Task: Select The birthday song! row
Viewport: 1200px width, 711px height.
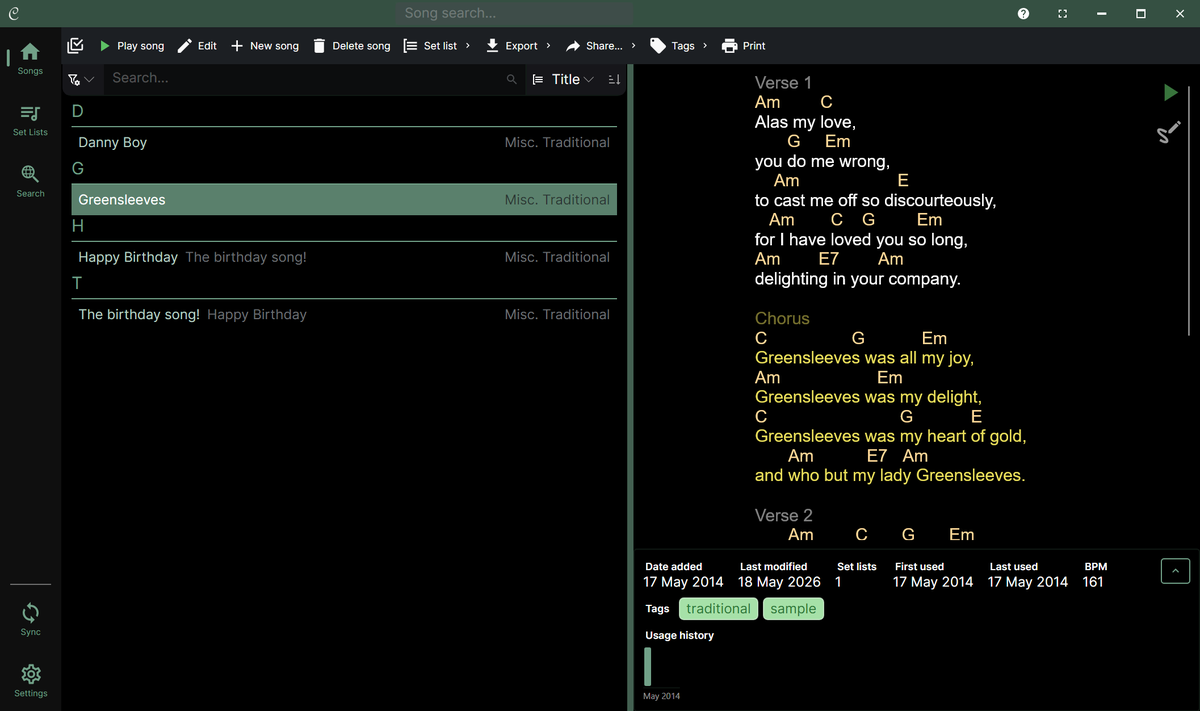Action: 344,314
